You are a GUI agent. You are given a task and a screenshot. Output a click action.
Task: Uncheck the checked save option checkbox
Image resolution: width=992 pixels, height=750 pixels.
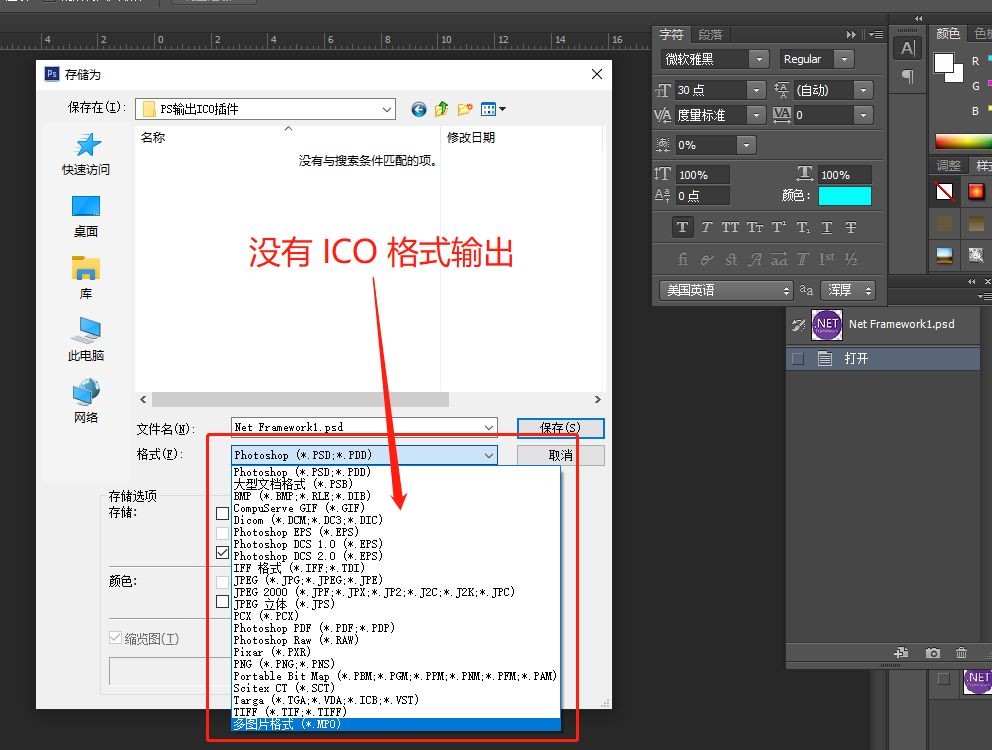(222, 553)
